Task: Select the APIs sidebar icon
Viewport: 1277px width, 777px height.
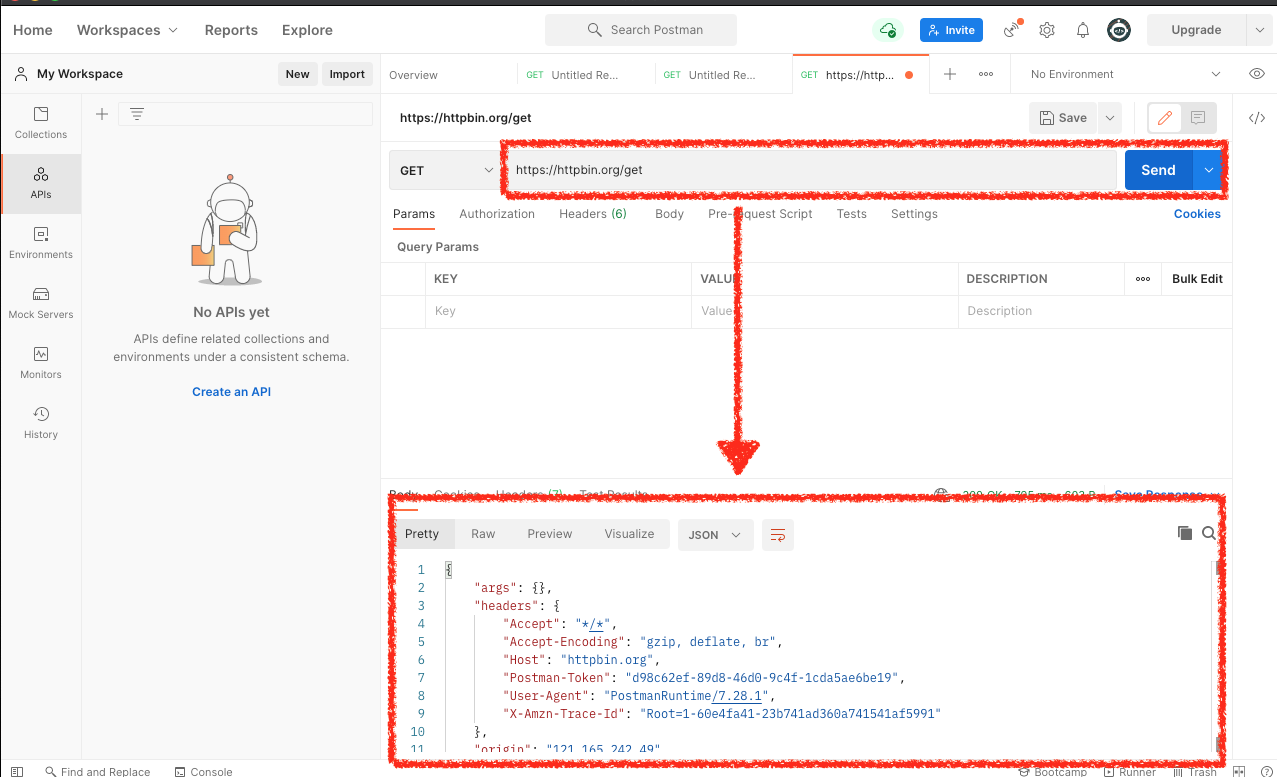Action: 41,183
